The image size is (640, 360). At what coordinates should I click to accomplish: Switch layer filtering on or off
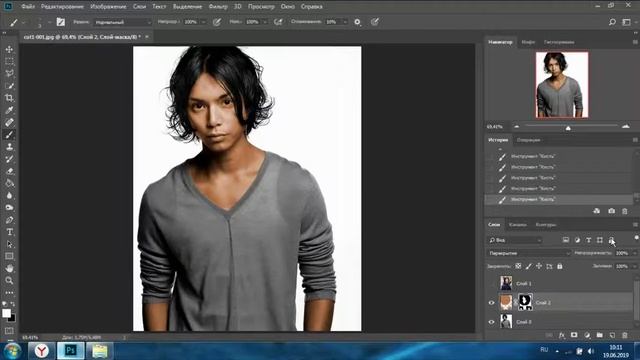636,238
